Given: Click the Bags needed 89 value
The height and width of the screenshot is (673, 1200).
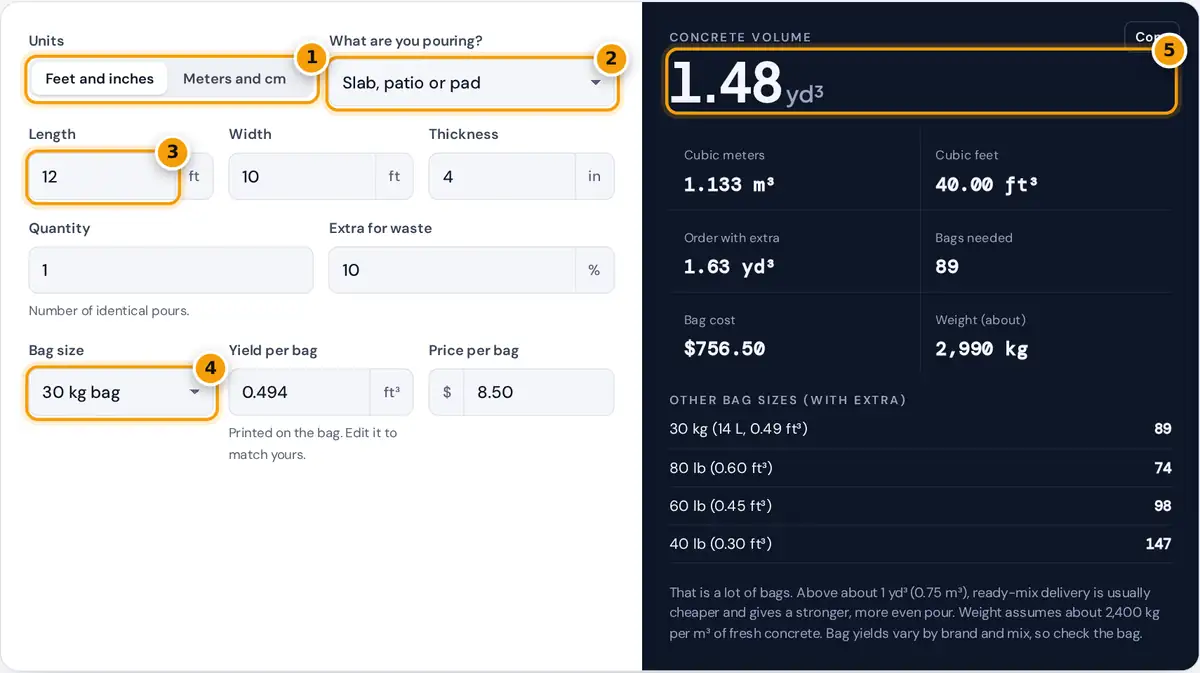Looking at the screenshot, I should coord(947,267).
